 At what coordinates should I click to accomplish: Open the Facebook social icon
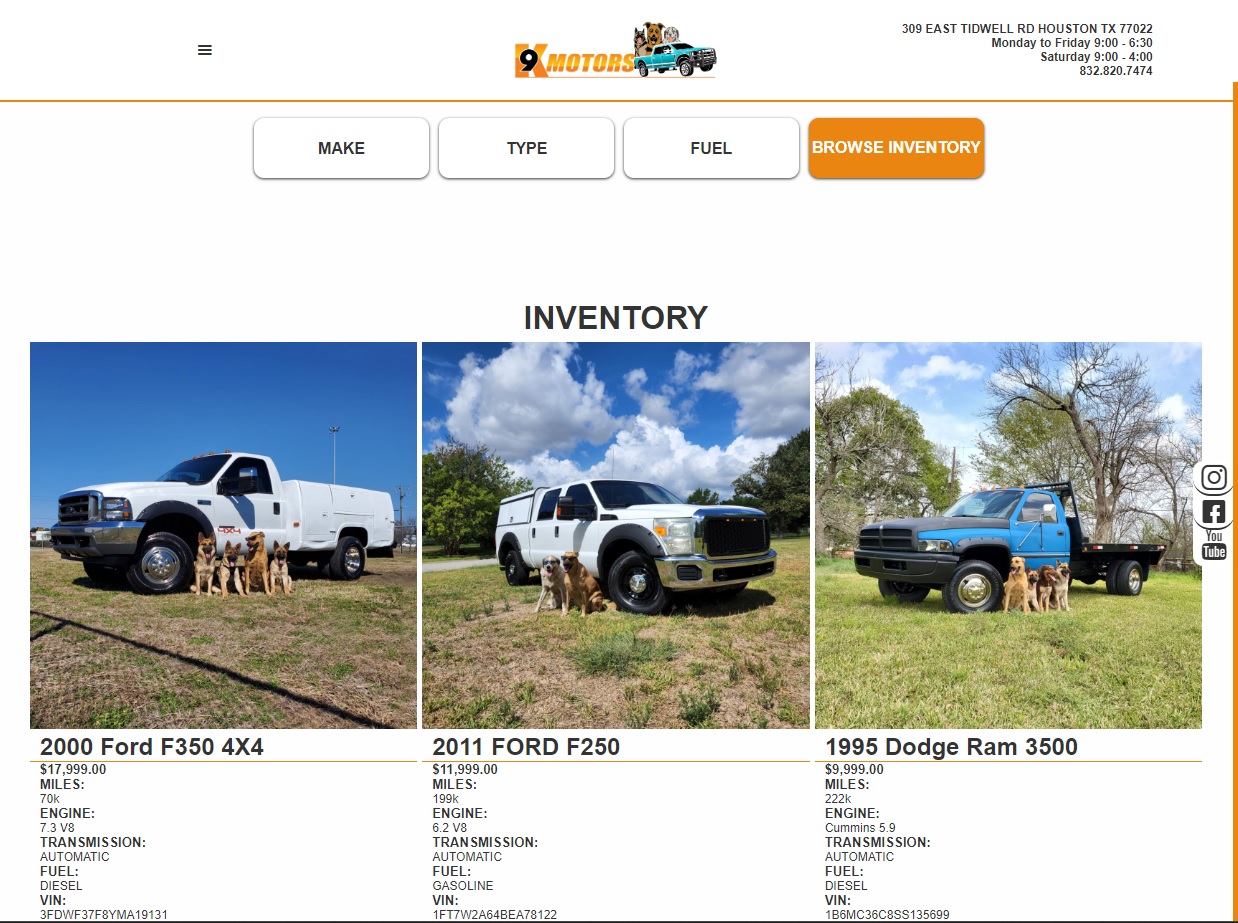(1214, 513)
